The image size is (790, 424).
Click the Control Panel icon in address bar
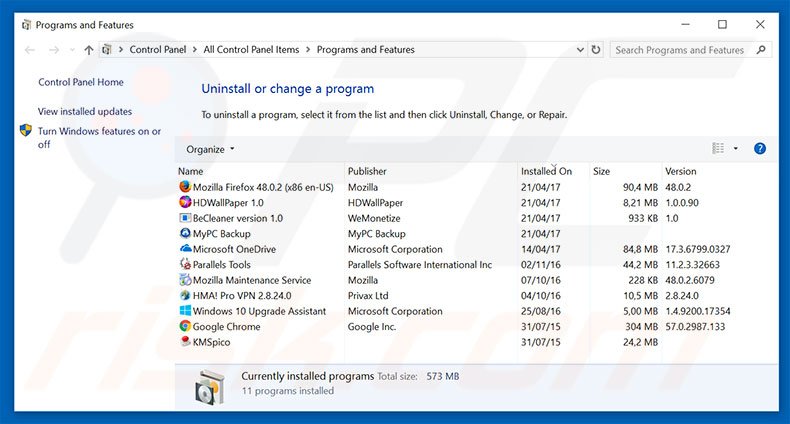[x=107, y=49]
